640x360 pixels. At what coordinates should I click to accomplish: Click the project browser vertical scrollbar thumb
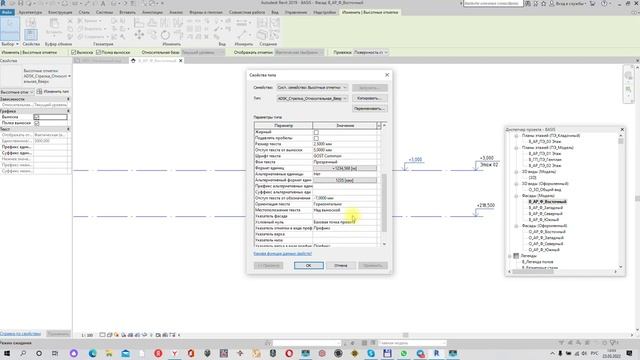[x=621, y=141]
